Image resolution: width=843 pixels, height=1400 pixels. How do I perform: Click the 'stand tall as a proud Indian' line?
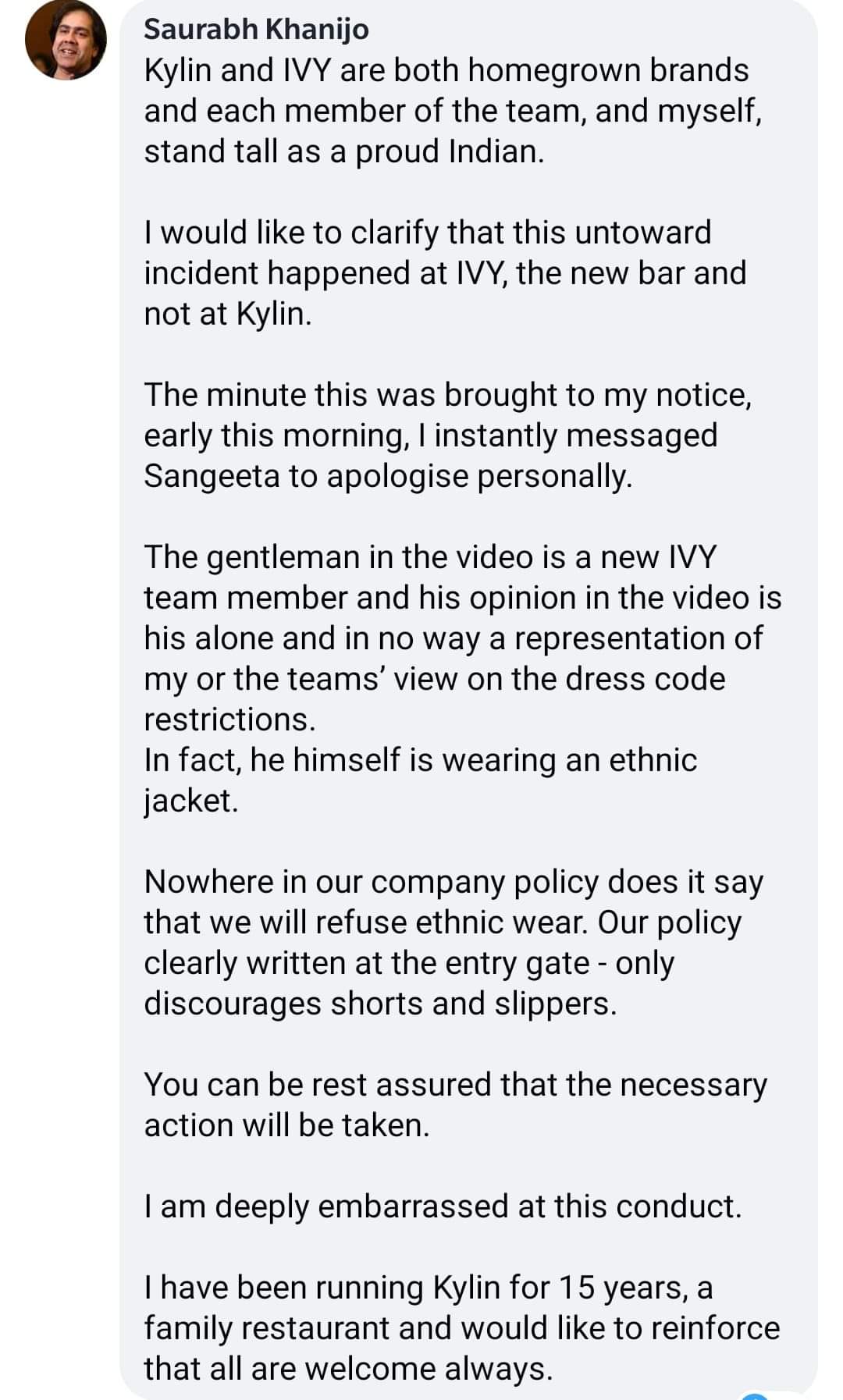tap(343, 151)
